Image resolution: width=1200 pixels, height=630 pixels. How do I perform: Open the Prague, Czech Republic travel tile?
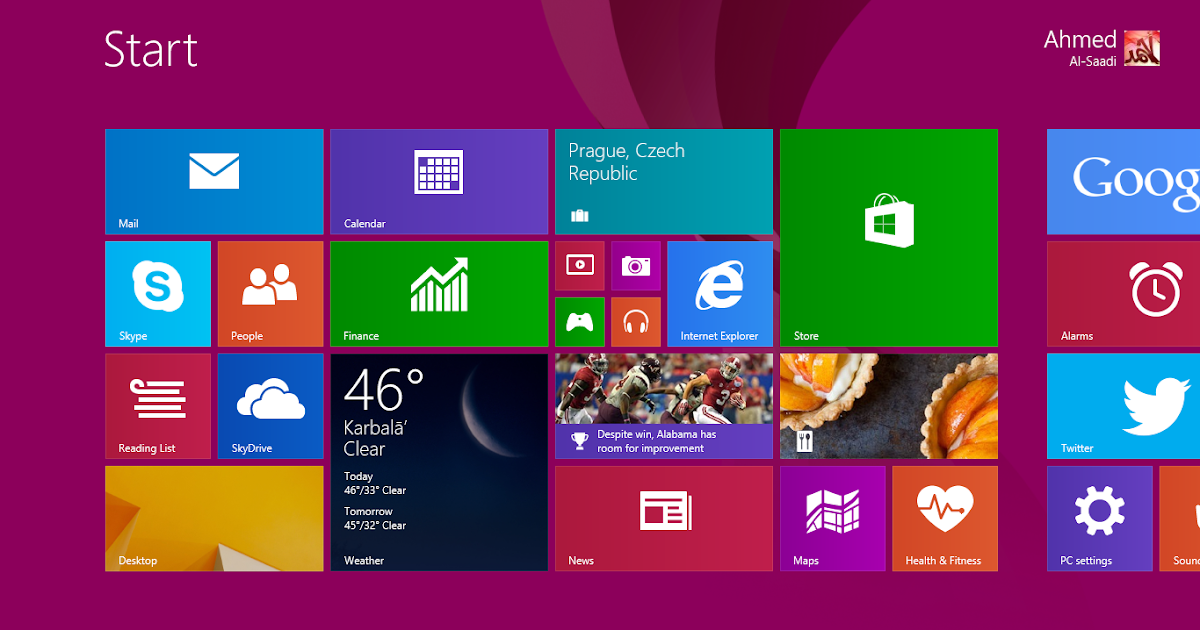(664, 182)
